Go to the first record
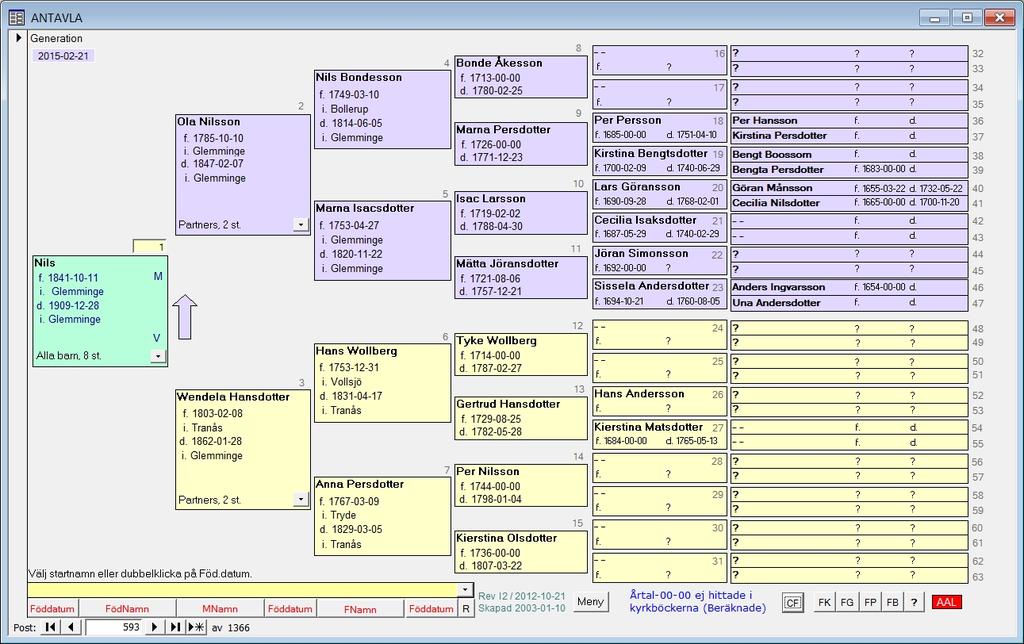Viewport: 1024px width, 644px height. point(50,627)
